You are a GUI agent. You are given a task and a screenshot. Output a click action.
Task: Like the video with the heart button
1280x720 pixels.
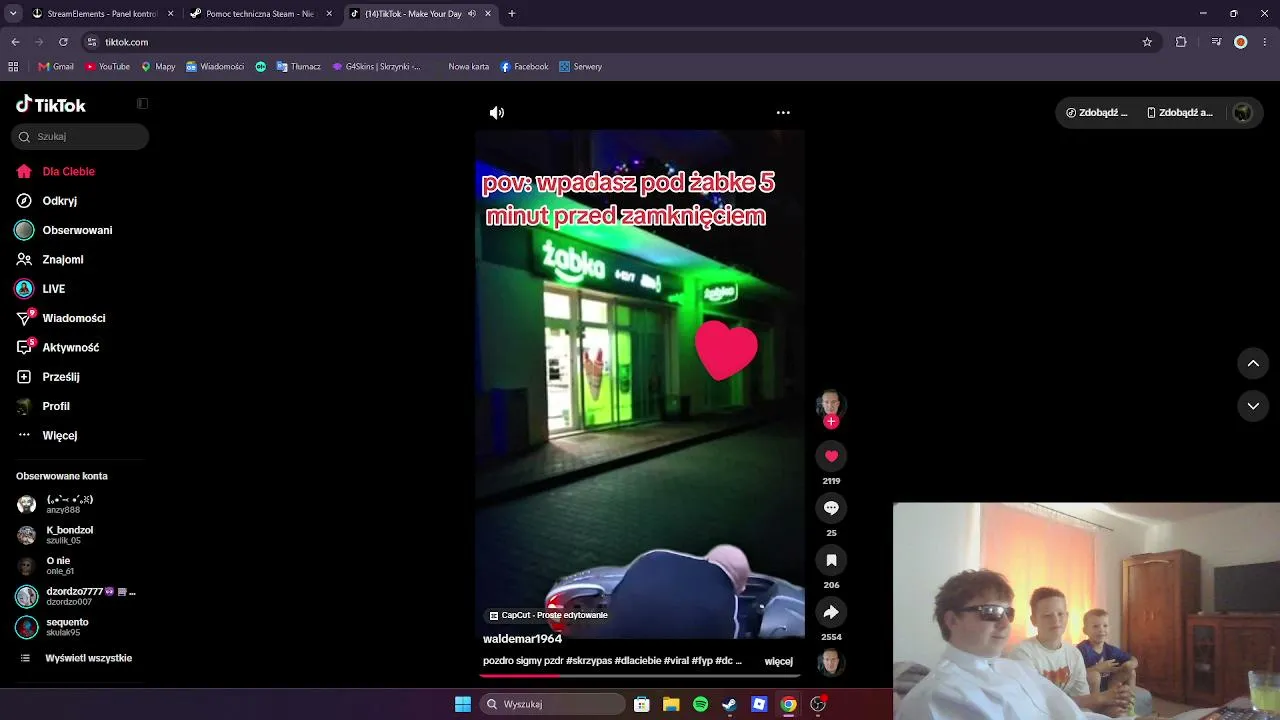pos(831,456)
